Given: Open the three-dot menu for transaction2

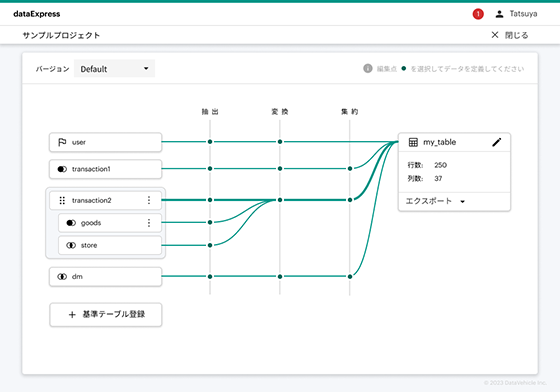Looking at the screenshot, I should coord(149,200).
